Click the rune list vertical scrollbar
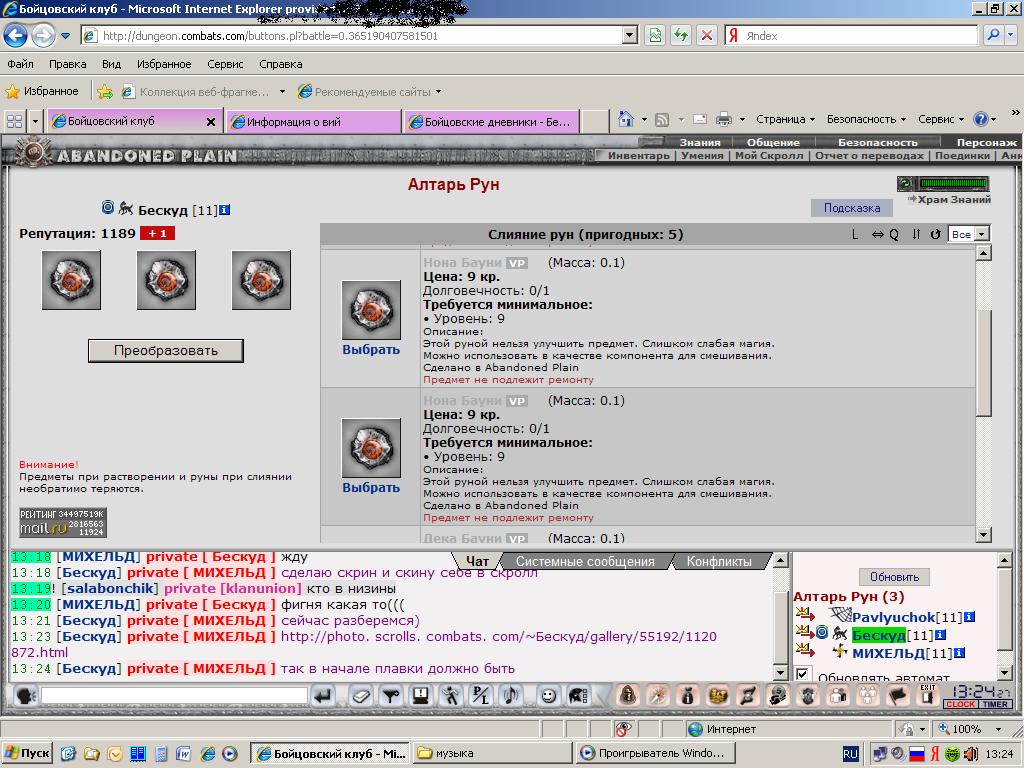Image resolution: width=1024 pixels, height=768 pixels. 984,394
